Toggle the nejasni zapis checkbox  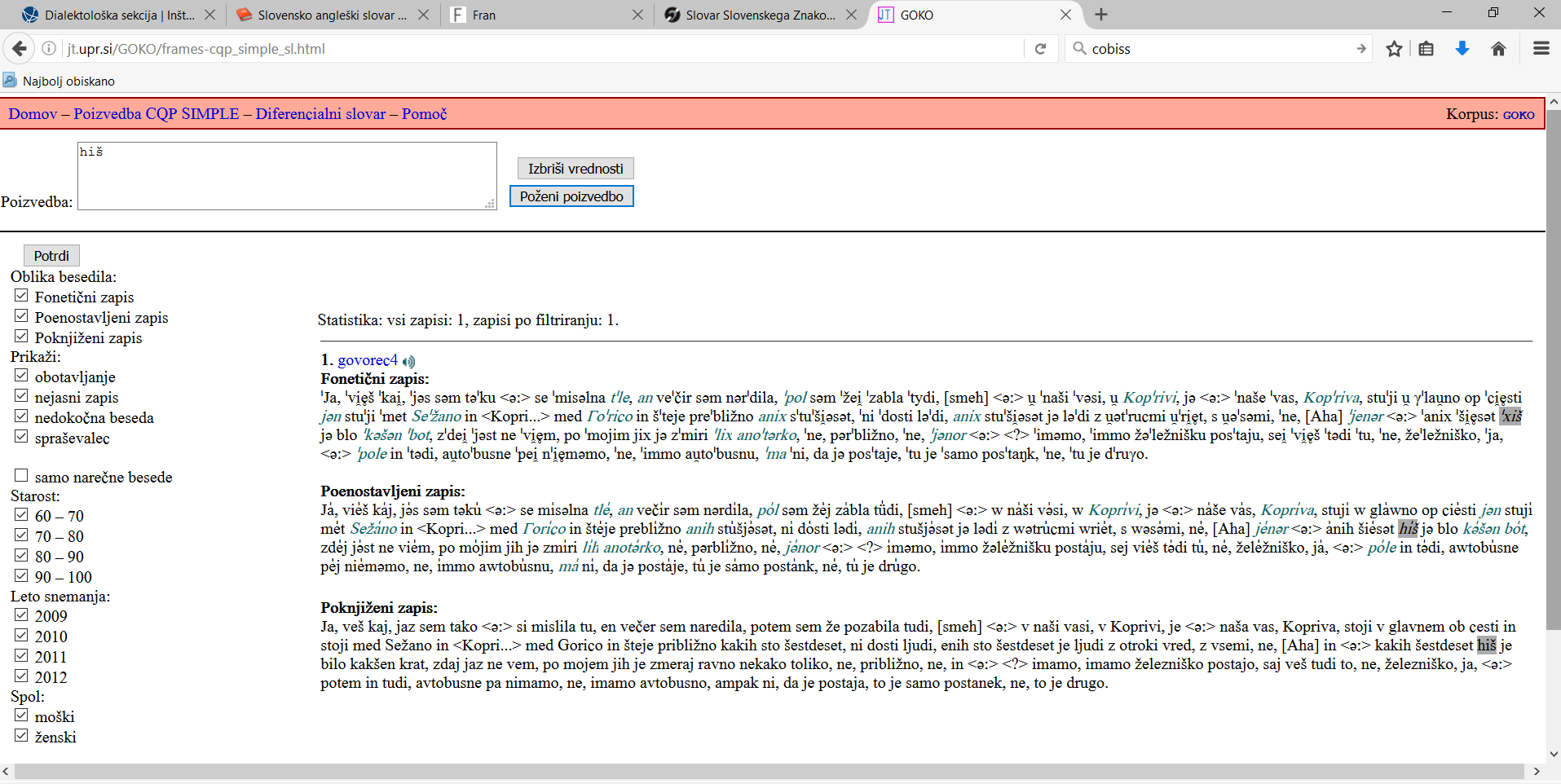point(21,396)
